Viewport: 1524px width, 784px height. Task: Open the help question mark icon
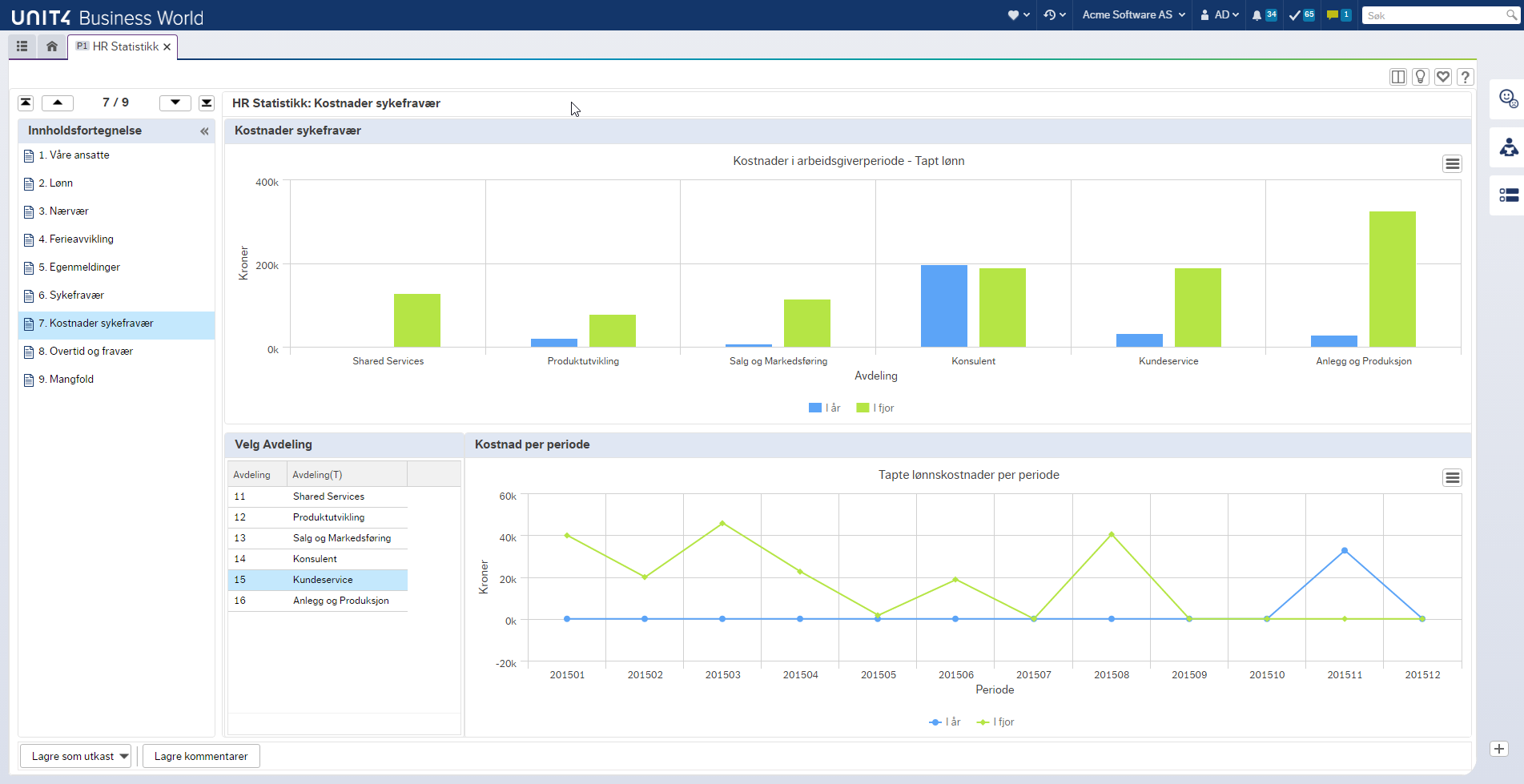click(1466, 77)
